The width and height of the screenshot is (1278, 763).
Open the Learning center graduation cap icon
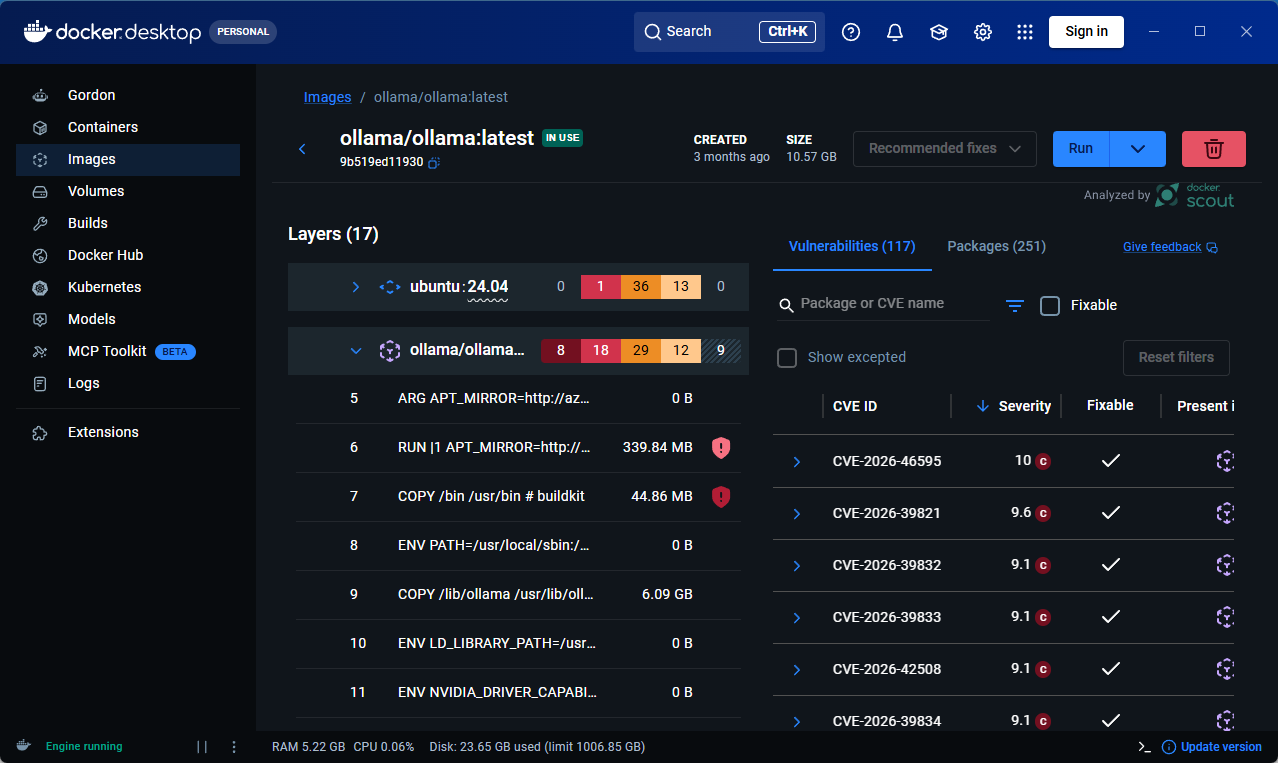pyautogui.click(x=939, y=32)
